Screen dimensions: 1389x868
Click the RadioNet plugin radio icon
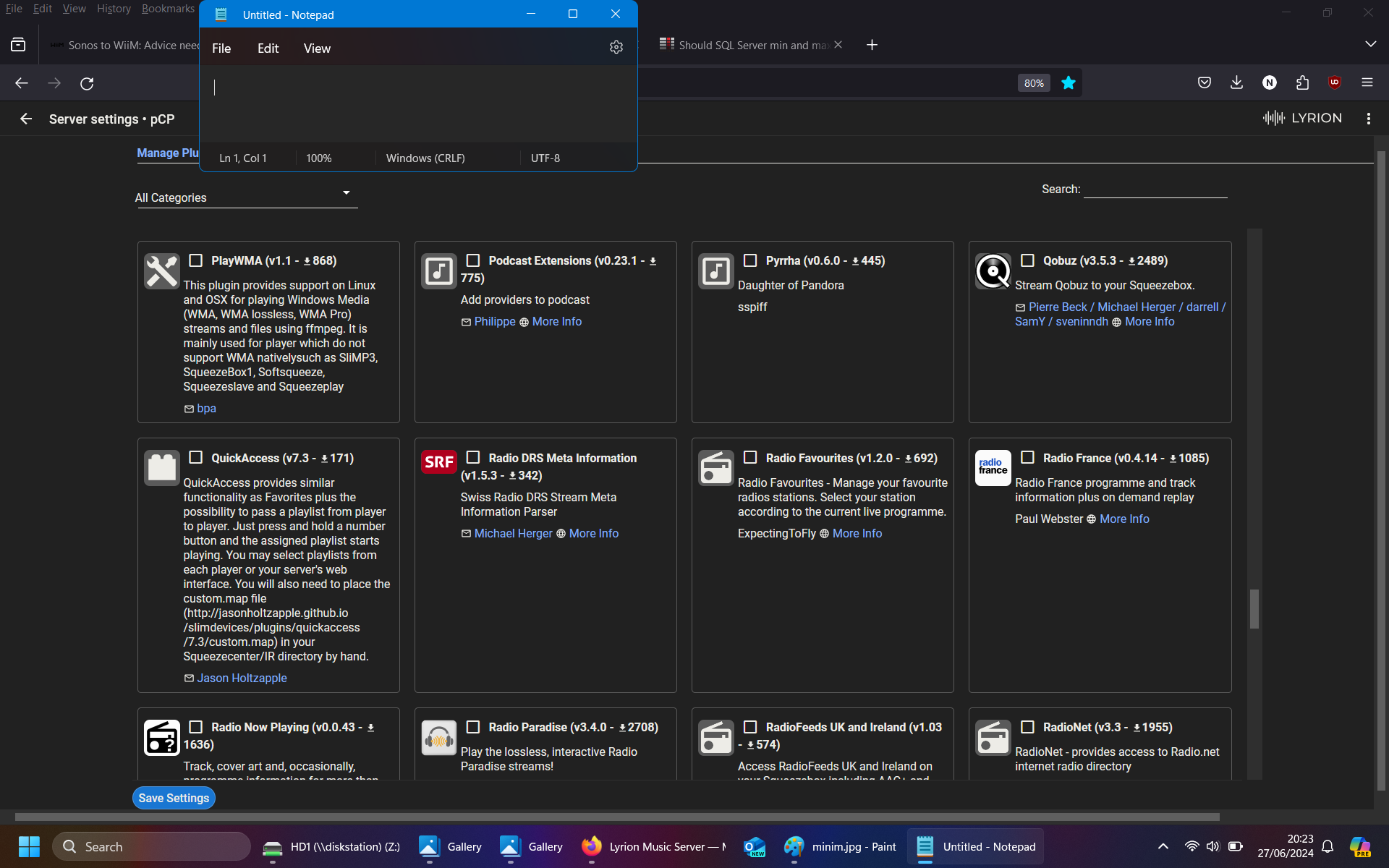[993, 738]
